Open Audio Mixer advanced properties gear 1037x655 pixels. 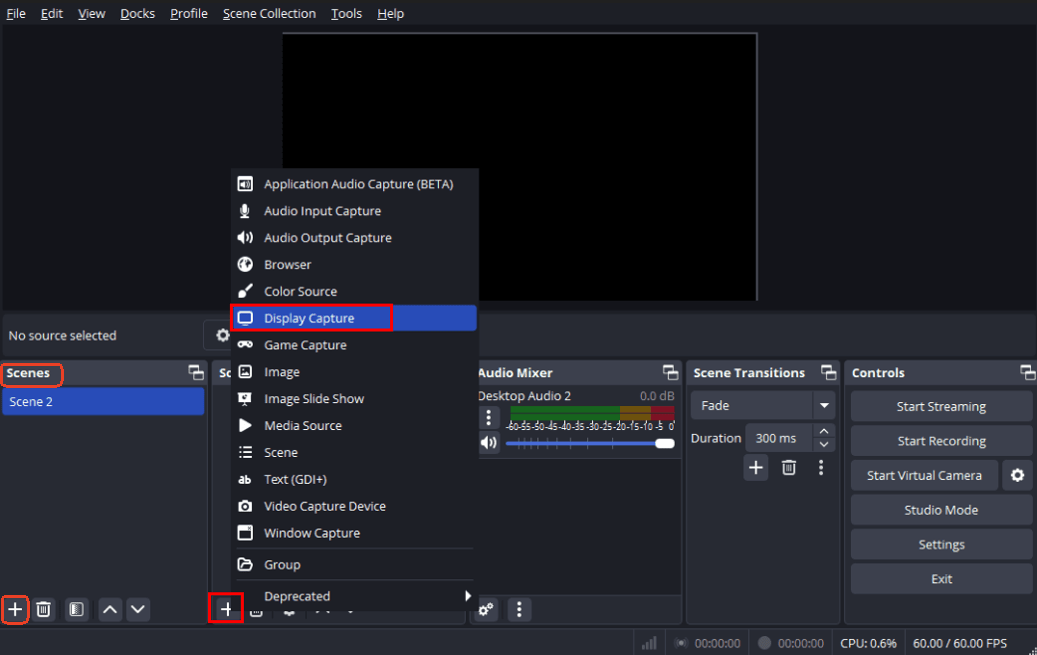tap(486, 609)
